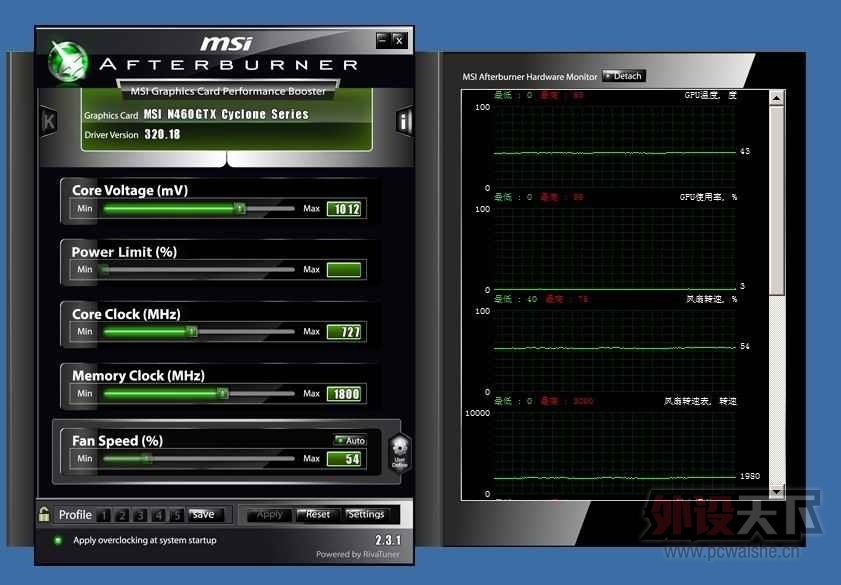Click the empty Power Limit value field

(344, 270)
